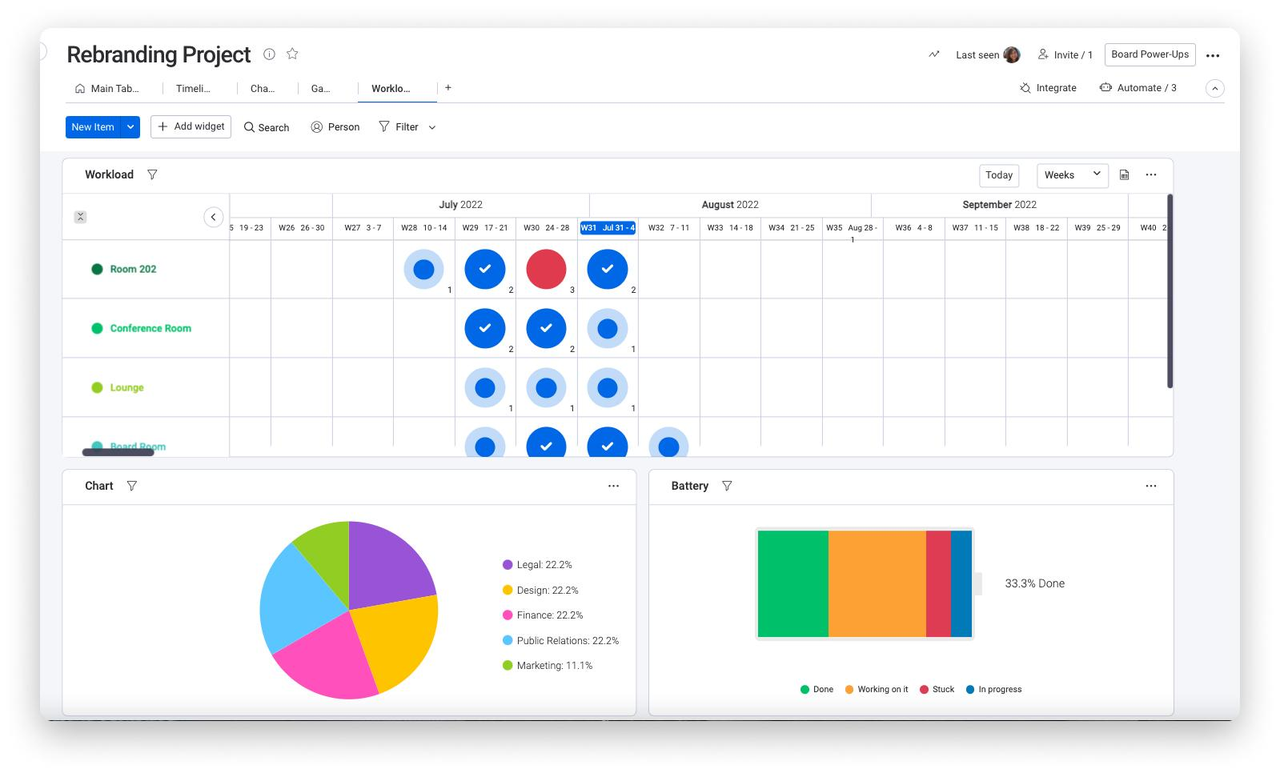Select the Room 202 row label
Image resolution: width=1280 pixels, height=773 pixels.
click(x=133, y=269)
